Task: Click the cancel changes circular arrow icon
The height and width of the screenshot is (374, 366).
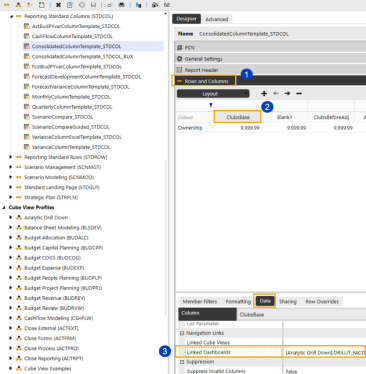Action: click(82, 5)
